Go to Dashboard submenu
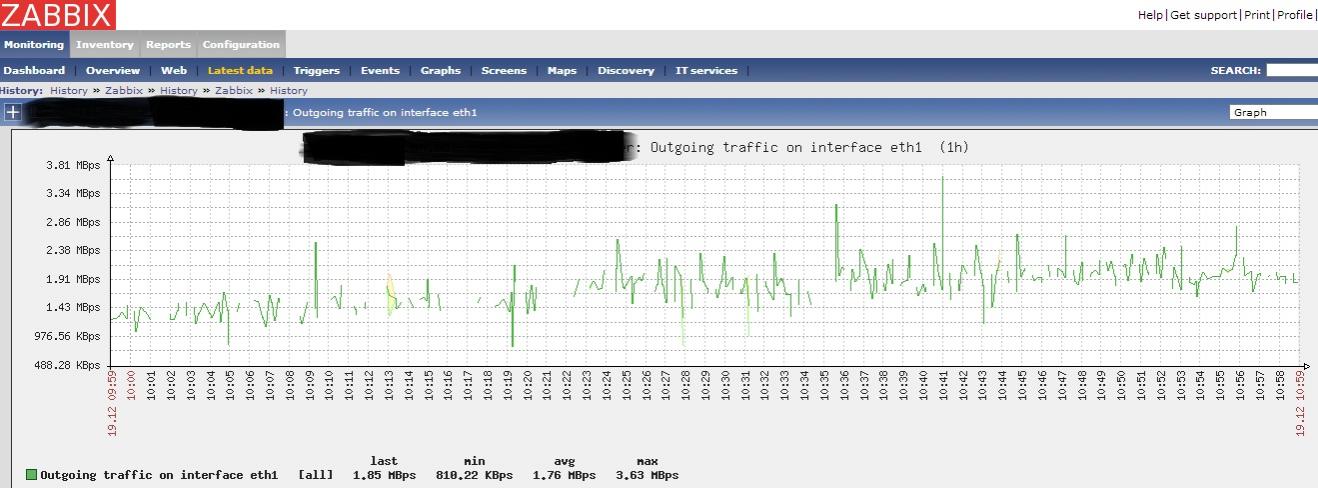 coord(34,70)
